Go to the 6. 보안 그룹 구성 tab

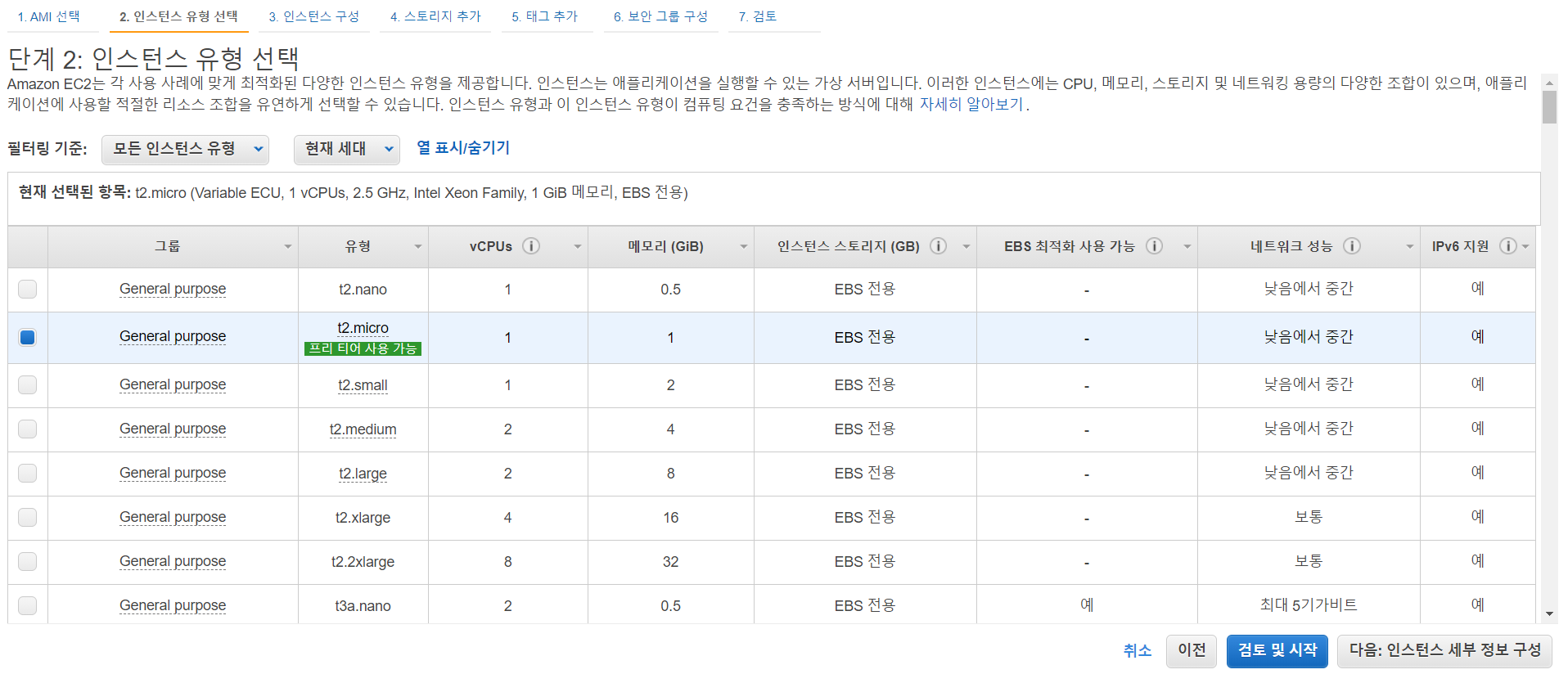click(660, 16)
